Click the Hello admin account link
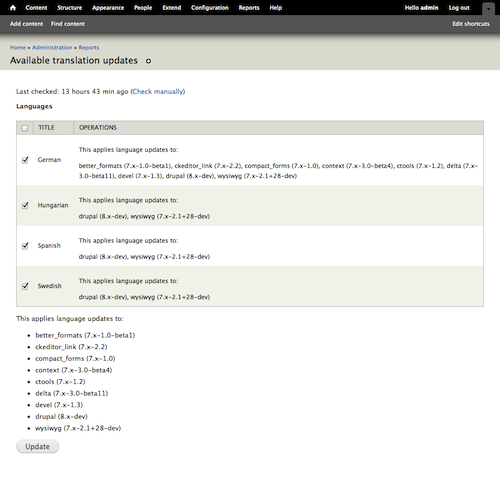The image size is (500, 487). [x=421, y=8]
